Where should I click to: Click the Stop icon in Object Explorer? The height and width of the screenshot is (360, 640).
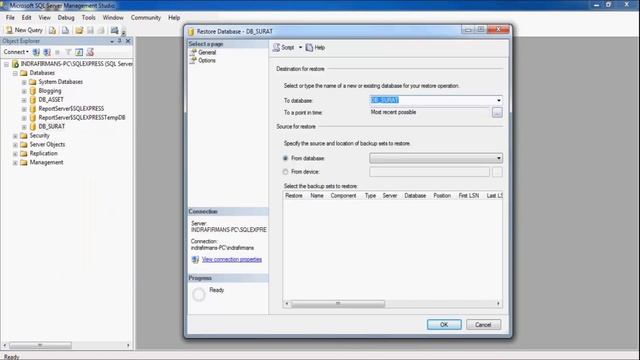click(x=58, y=52)
